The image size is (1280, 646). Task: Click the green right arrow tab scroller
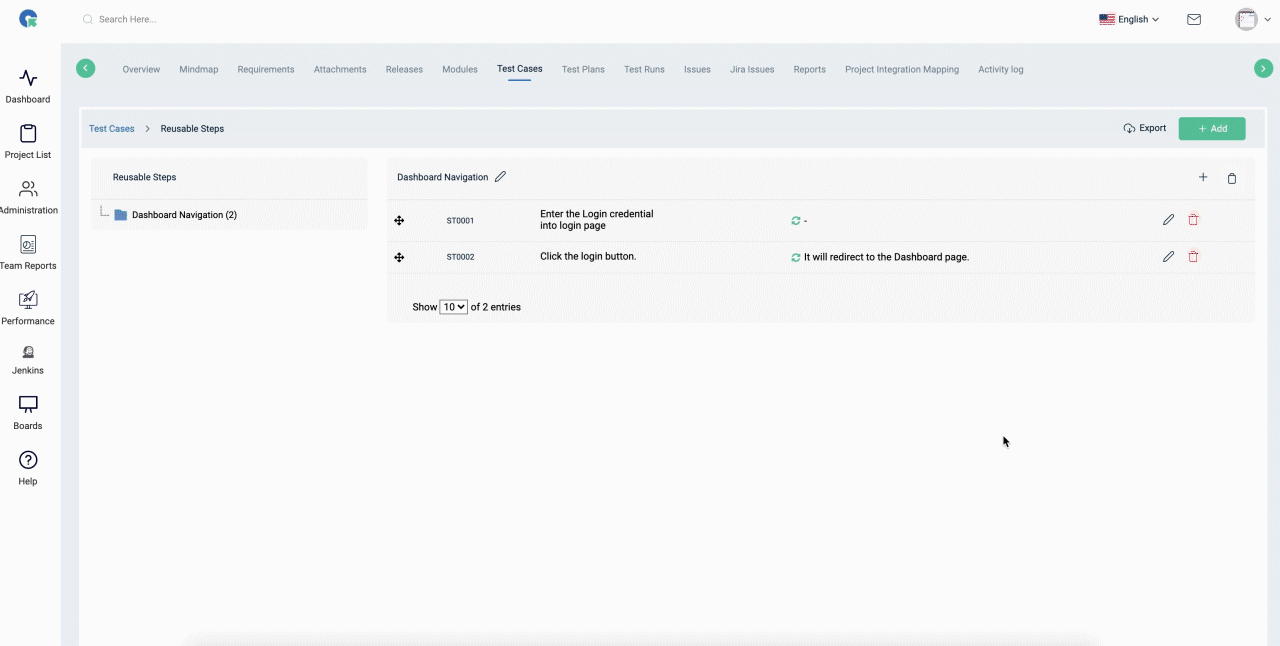tap(1264, 68)
